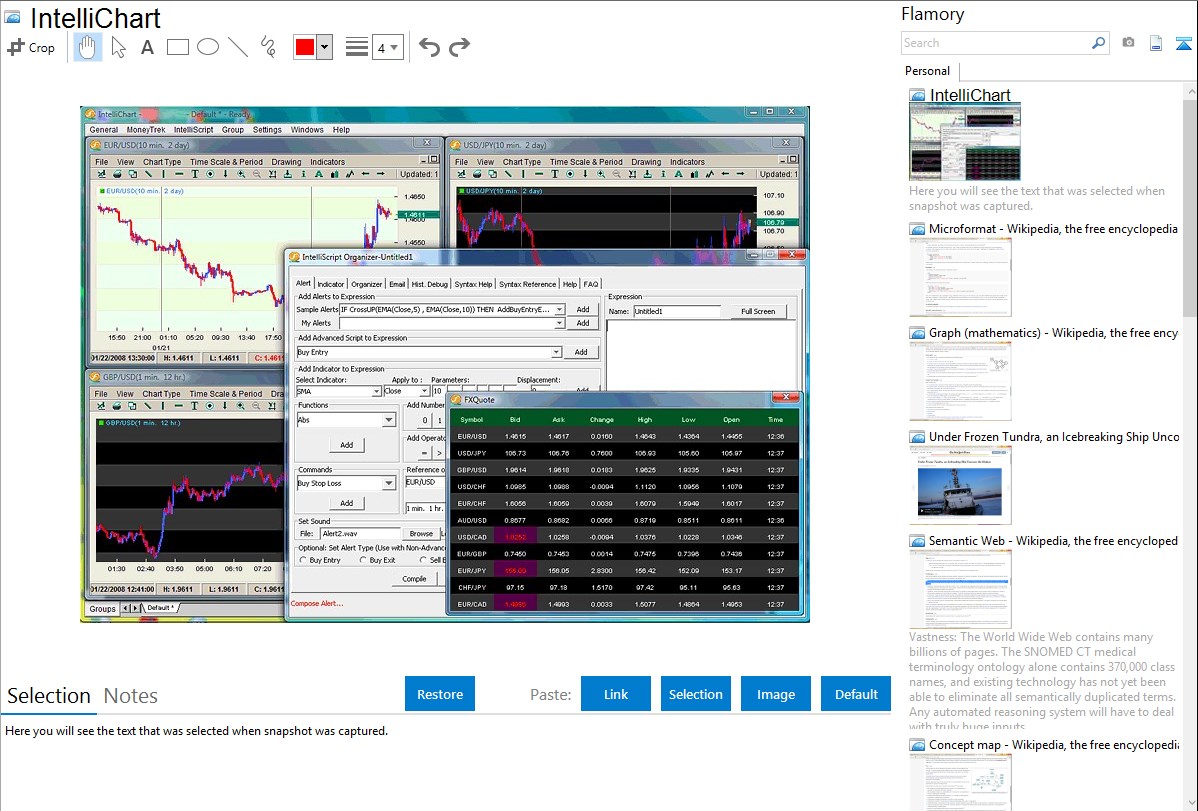Screen dimensions: 1198x811
Task: Click the IntelliChart window icon beside page title
Action: point(13,17)
